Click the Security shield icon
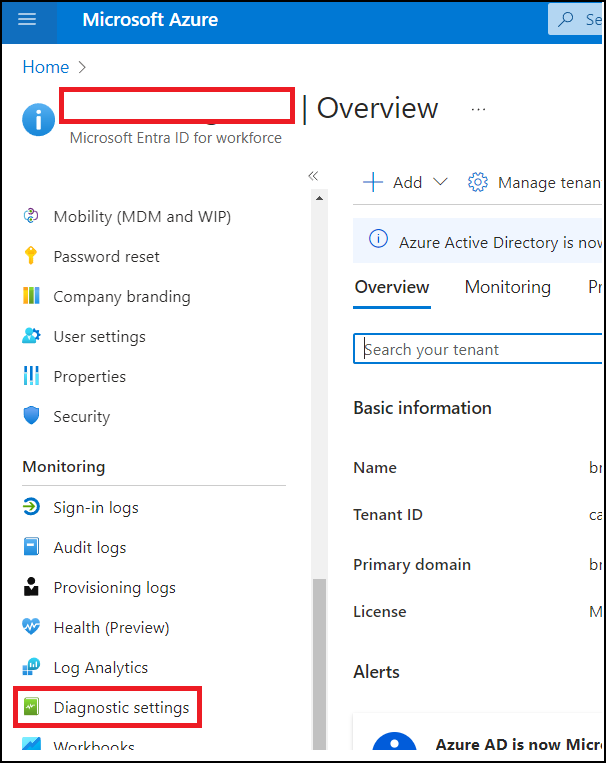This screenshot has width=606, height=763. pyautogui.click(x=32, y=416)
